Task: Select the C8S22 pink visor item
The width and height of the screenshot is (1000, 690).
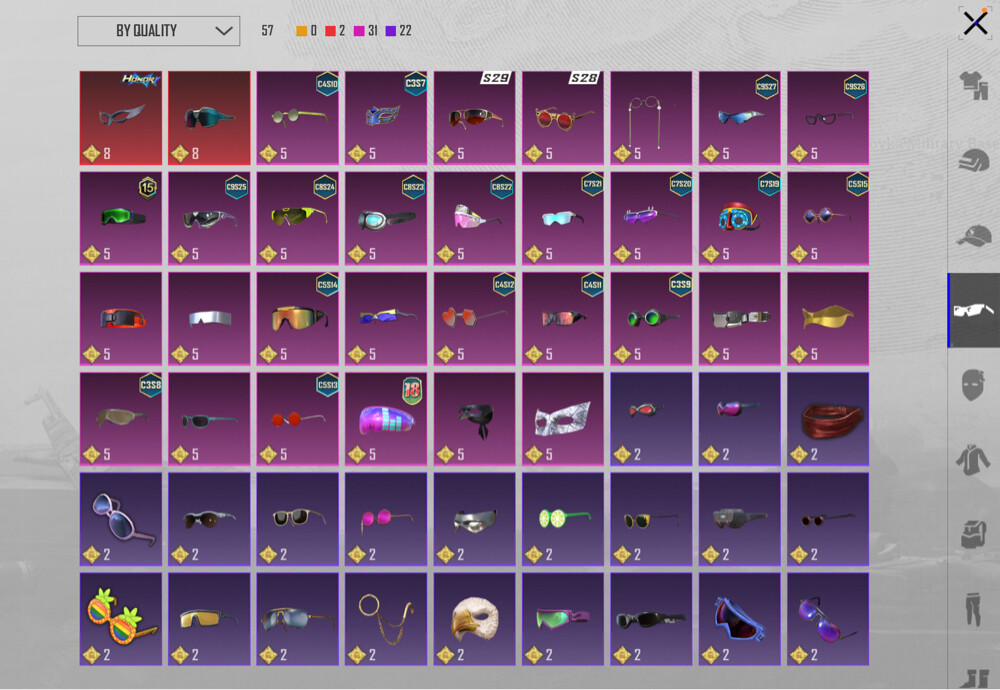Action: (x=474, y=218)
